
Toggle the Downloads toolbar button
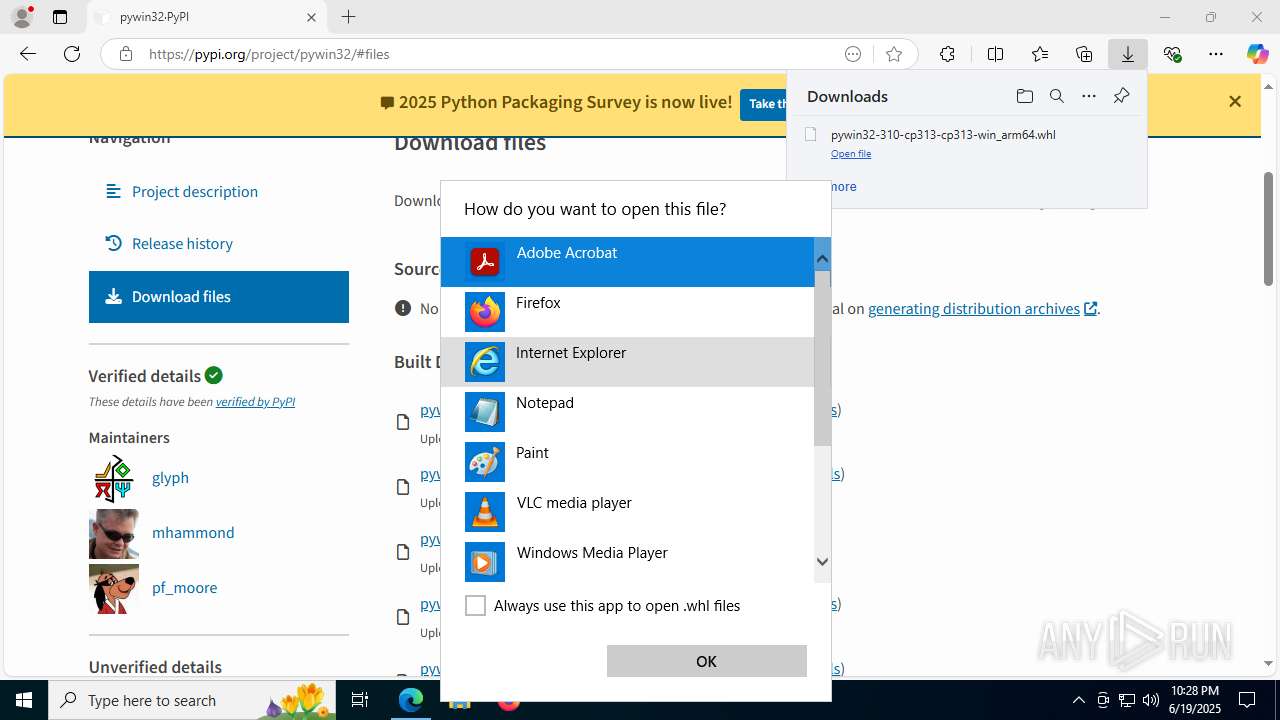pos(1128,54)
